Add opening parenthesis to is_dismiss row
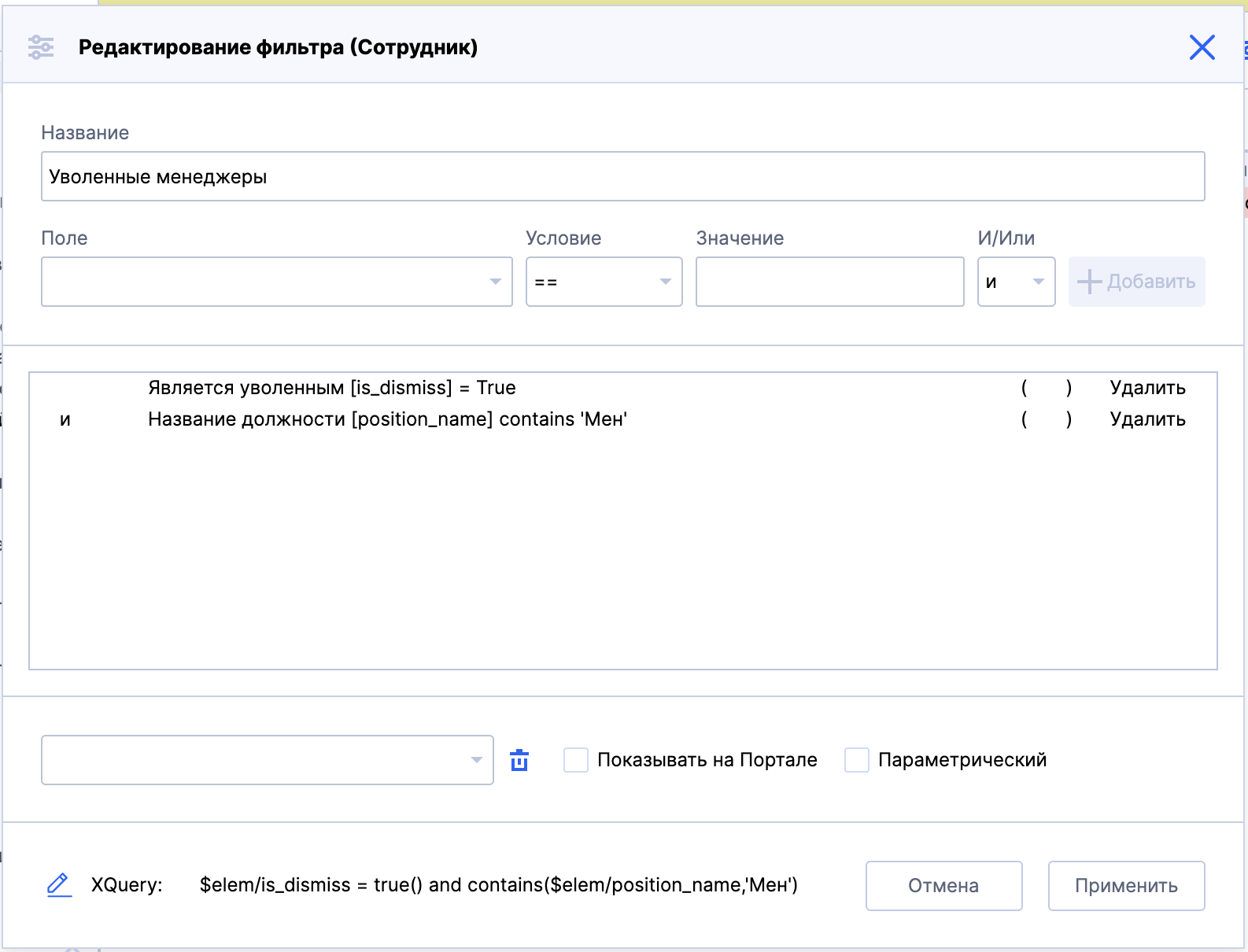1248x952 pixels. pos(1024,388)
